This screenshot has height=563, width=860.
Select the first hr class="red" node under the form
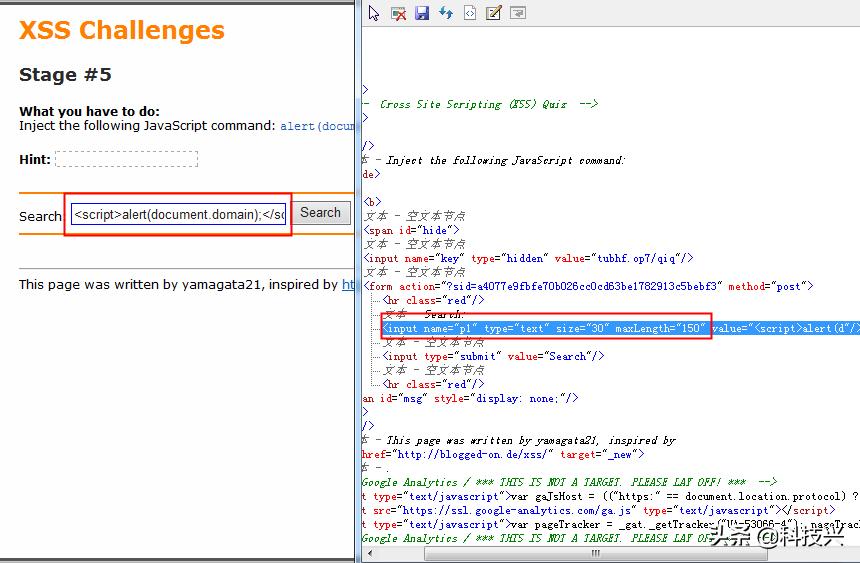[x=433, y=300]
